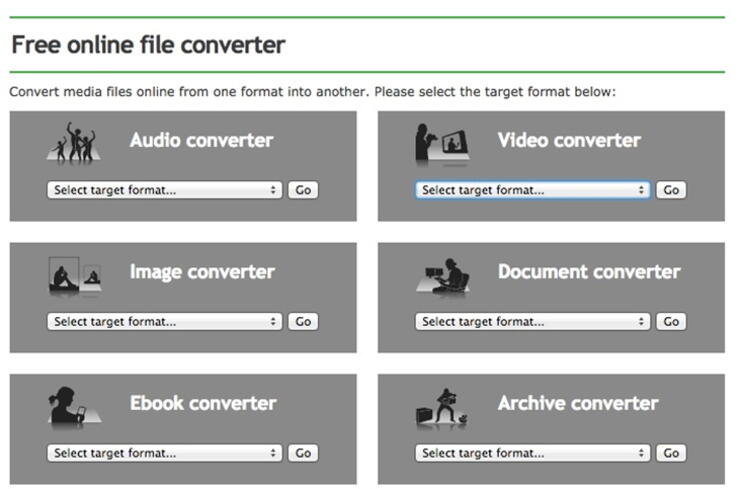Click the "Image converter" heading
The image size is (740, 489).
pyautogui.click(x=202, y=272)
